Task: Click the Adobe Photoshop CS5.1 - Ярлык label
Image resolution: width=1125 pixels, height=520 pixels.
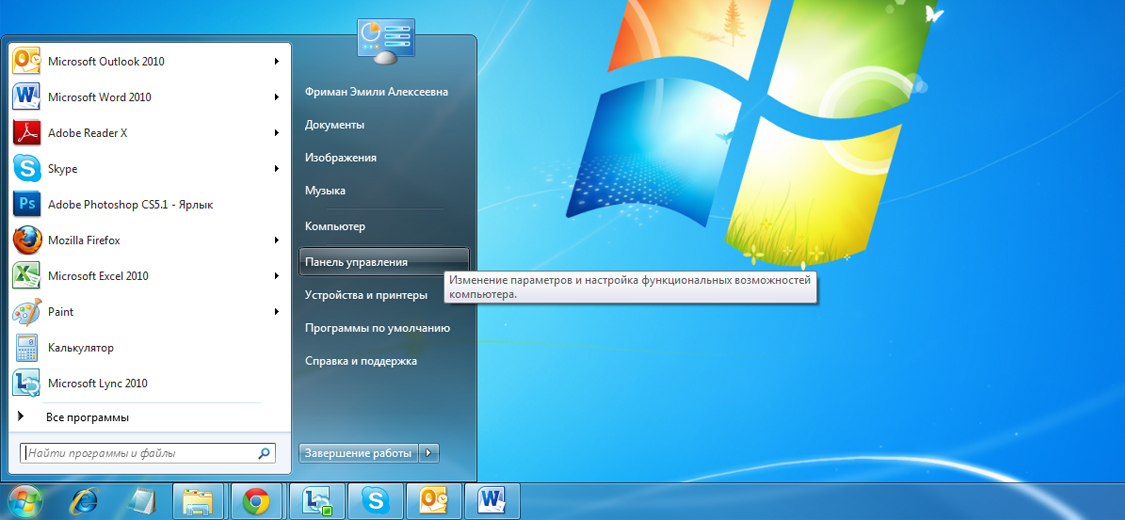Action: pyautogui.click(x=131, y=204)
